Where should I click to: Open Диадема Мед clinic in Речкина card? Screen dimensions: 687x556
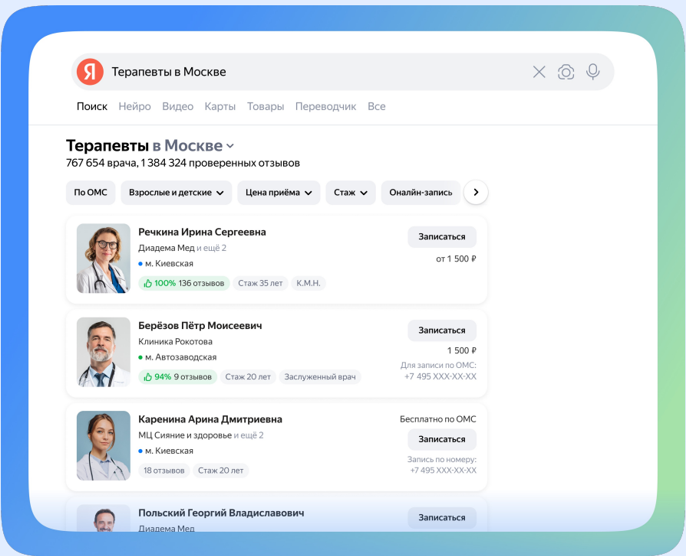[166, 248]
